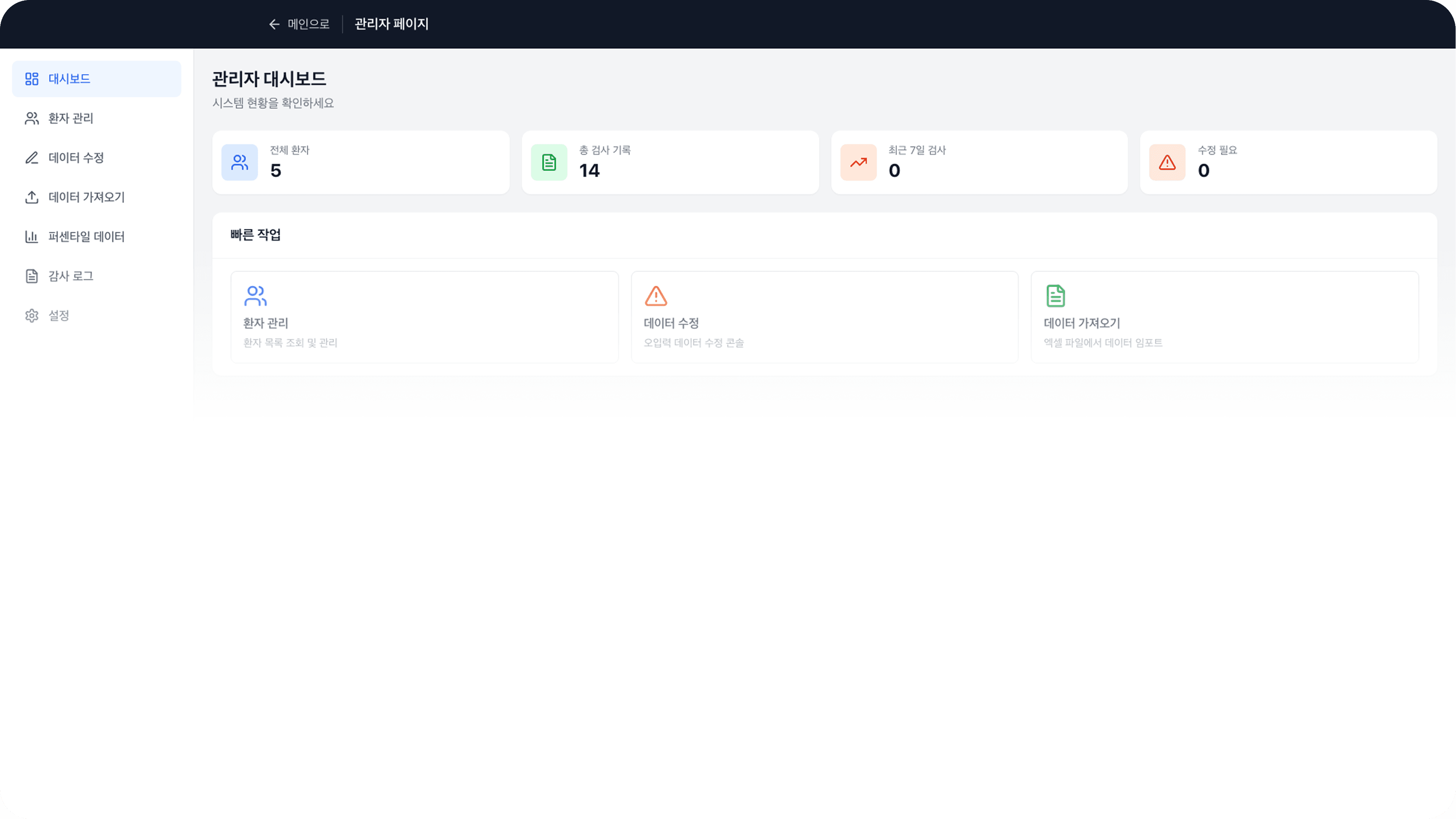Click the back arrow icon beside 메인으로
The height and width of the screenshot is (819, 1456).
click(274, 24)
